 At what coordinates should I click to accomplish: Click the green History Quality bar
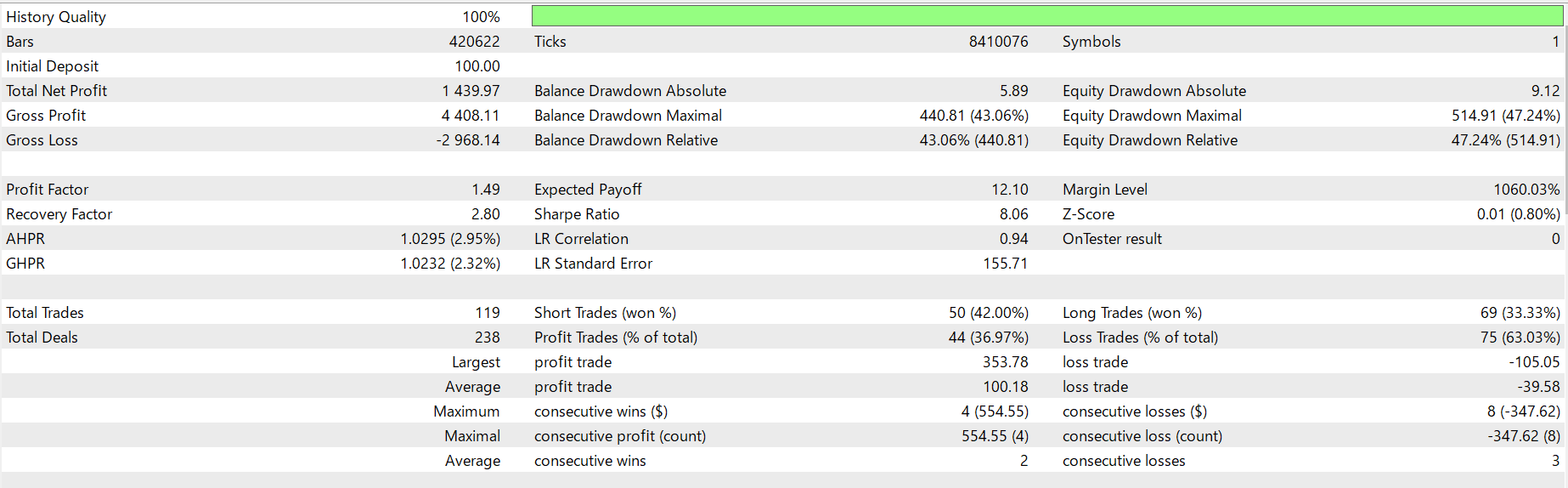click(x=1046, y=16)
